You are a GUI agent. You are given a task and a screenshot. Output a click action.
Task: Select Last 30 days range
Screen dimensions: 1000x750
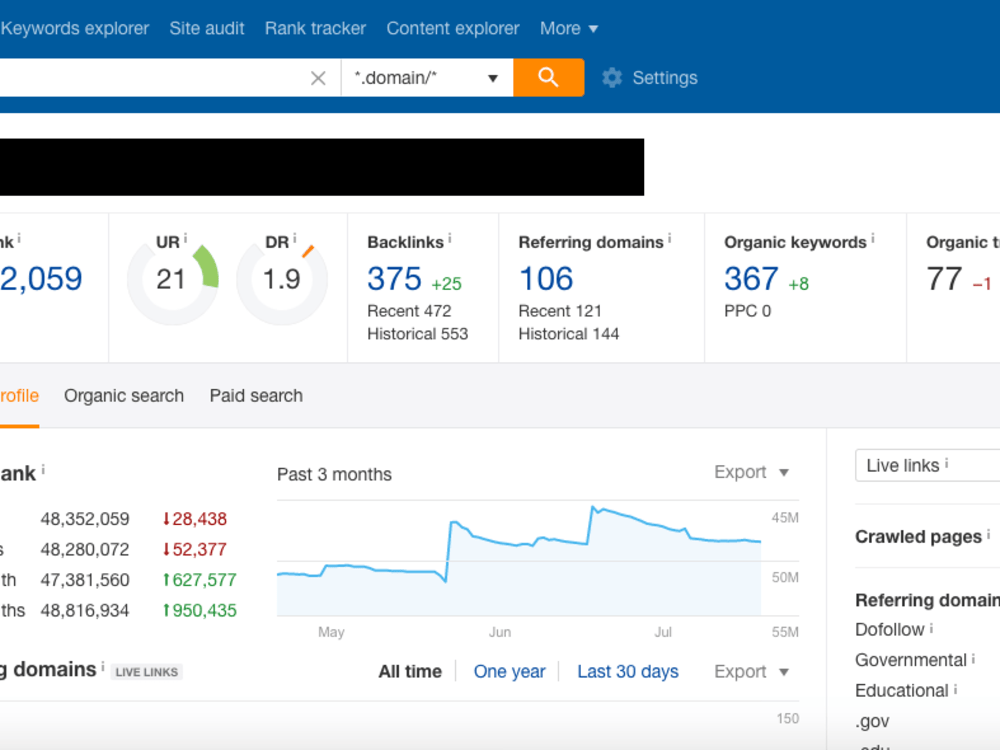pos(628,672)
